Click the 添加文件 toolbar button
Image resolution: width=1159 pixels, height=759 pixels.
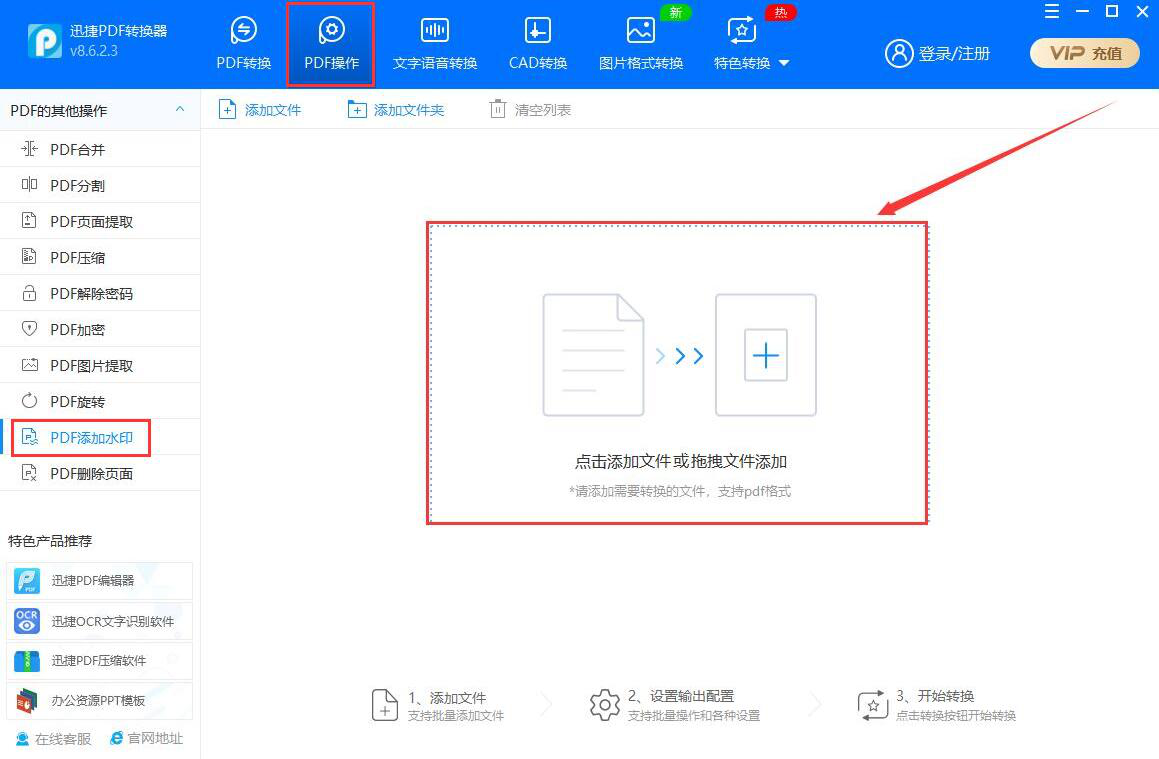click(259, 110)
